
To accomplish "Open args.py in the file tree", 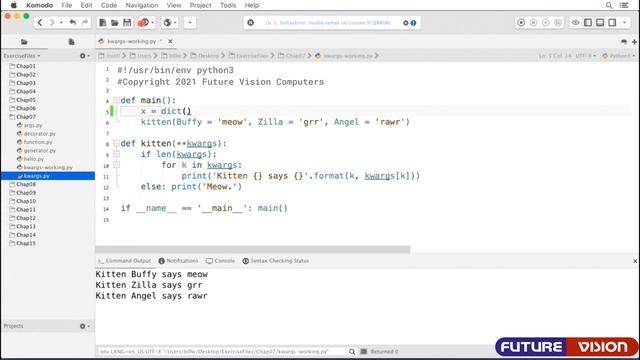I will tap(33, 125).
